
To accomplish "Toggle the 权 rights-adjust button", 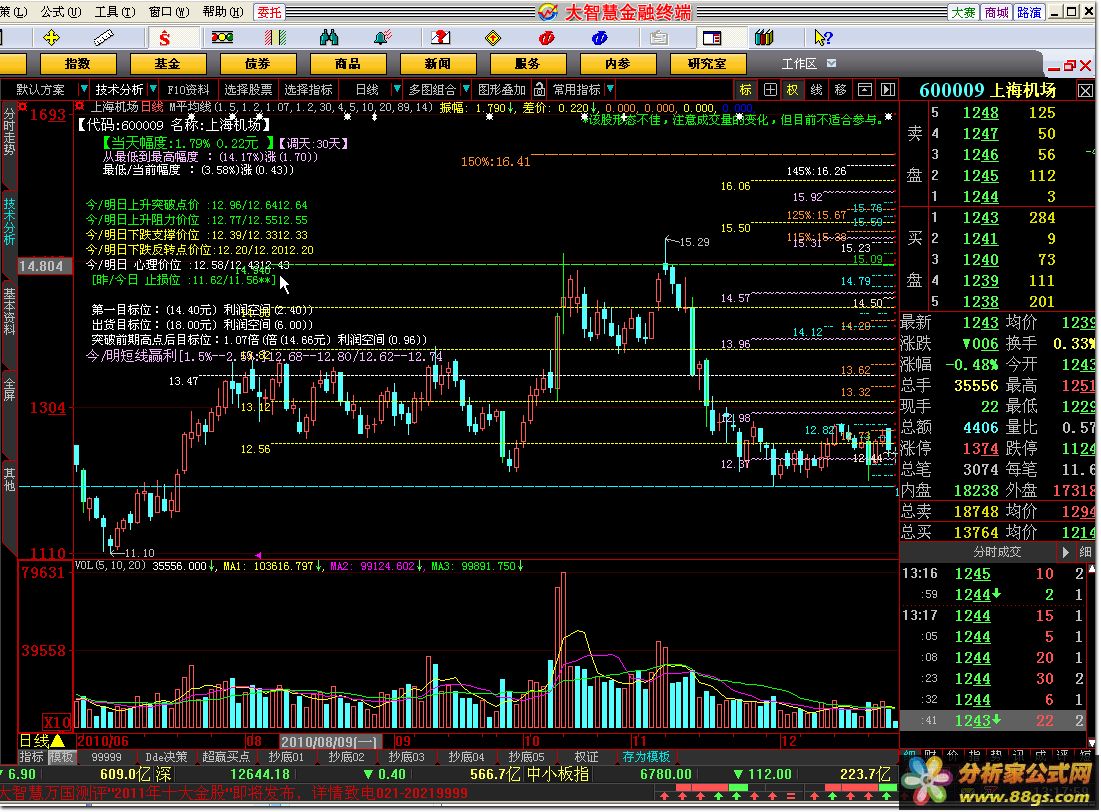I will (793, 89).
